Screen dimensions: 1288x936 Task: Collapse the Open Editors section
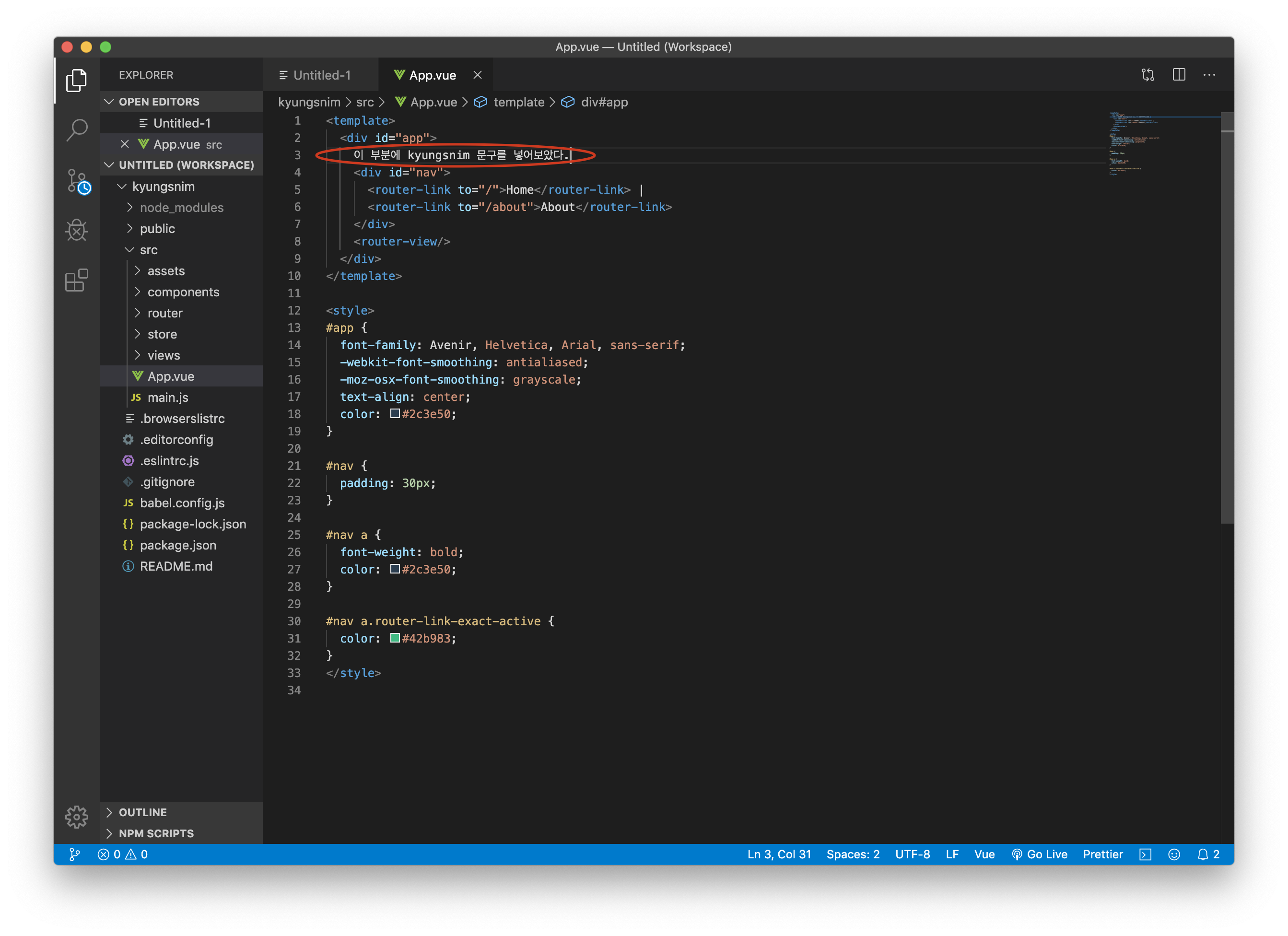(159, 102)
